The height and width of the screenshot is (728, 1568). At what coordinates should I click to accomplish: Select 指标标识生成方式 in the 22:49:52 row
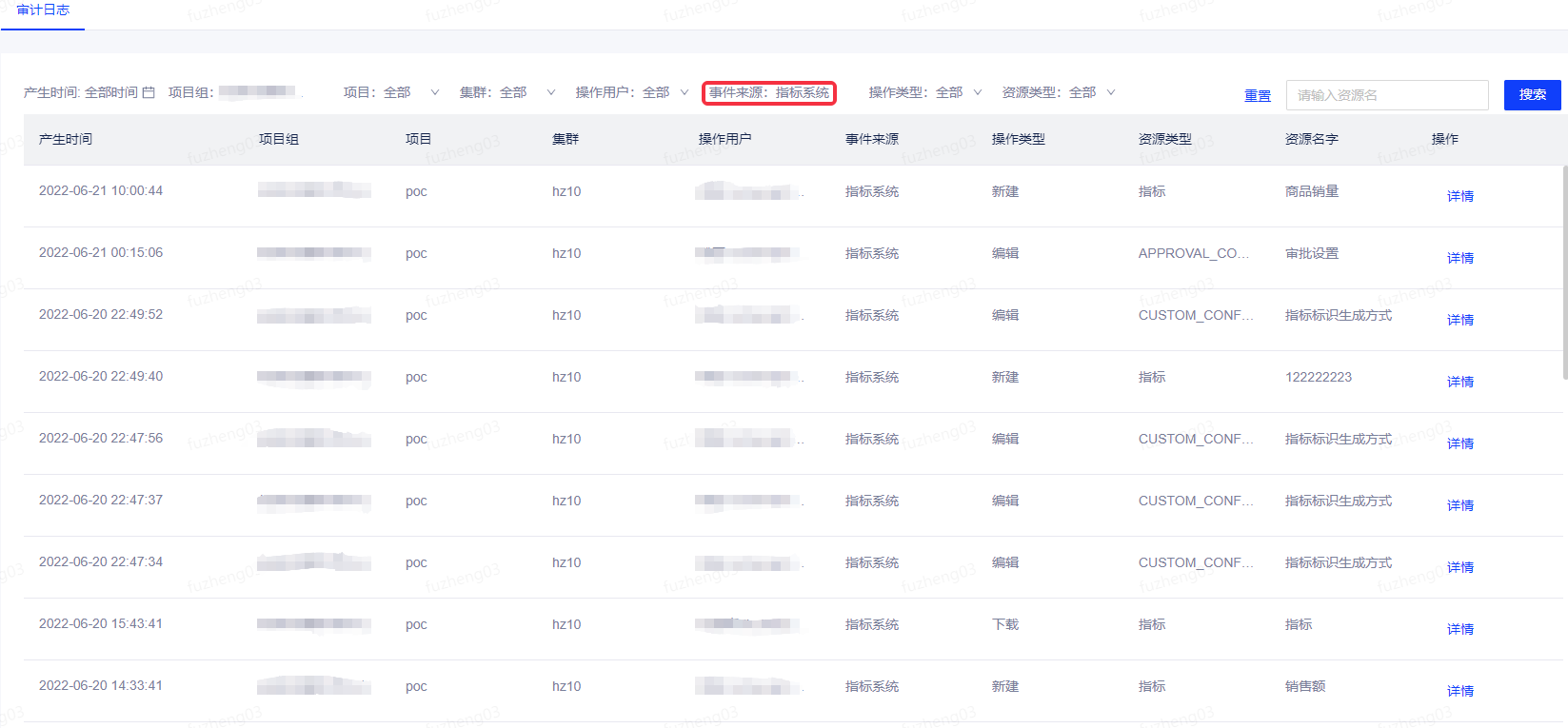tap(1339, 315)
